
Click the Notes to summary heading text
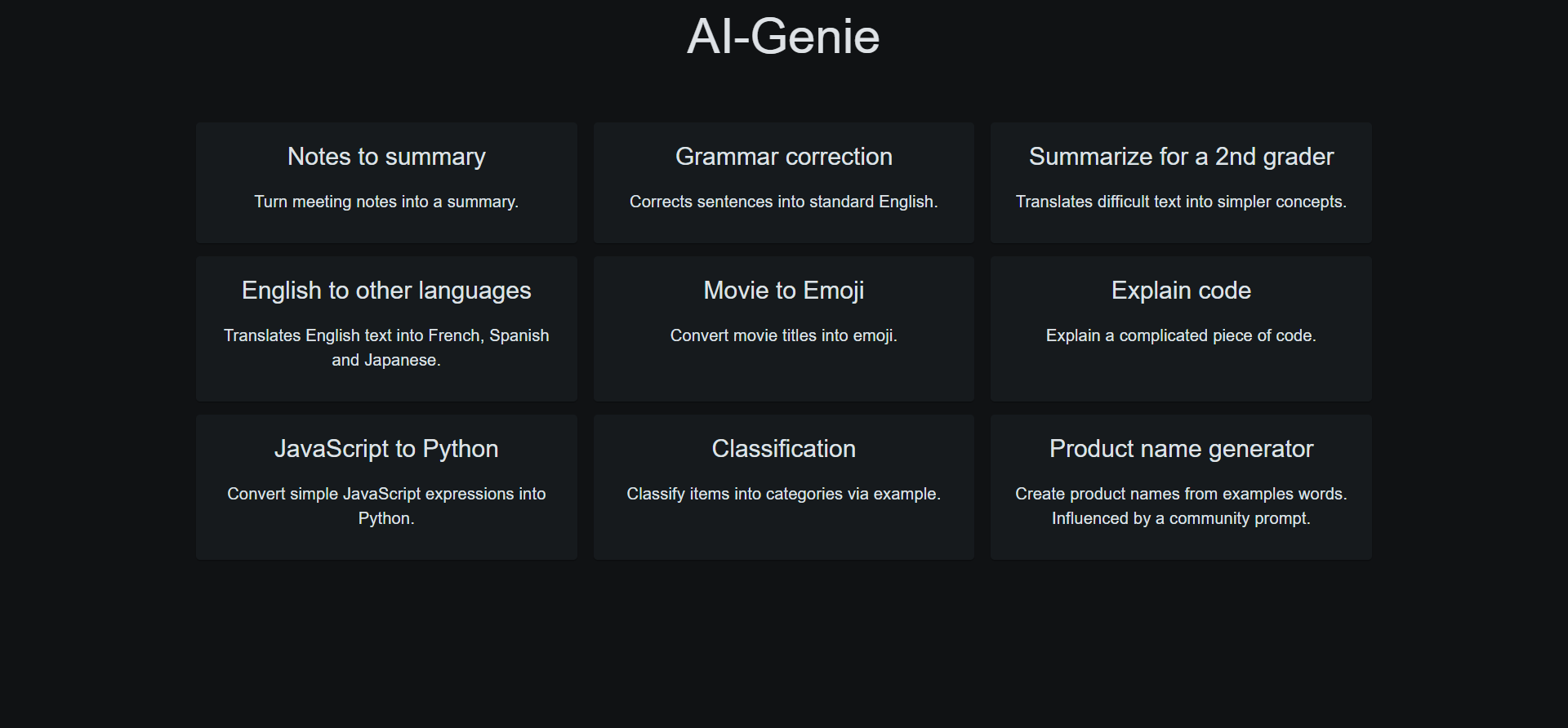point(386,157)
